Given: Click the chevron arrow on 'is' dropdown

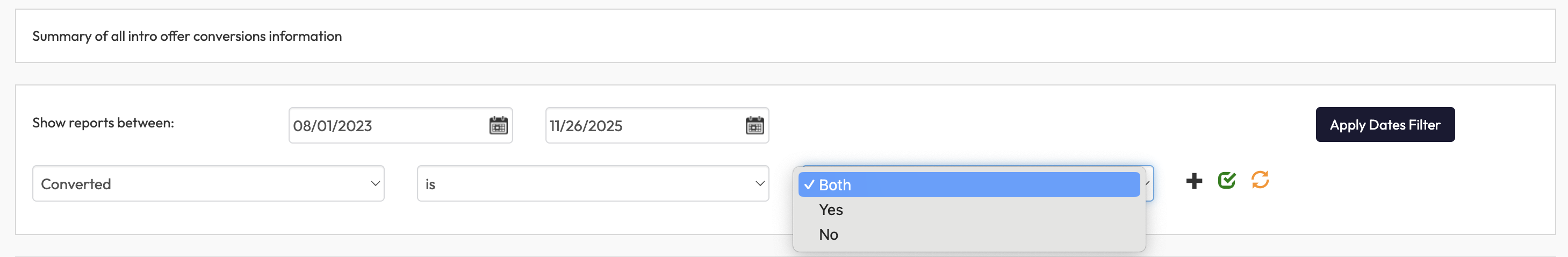Looking at the screenshot, I should [760, 184].
